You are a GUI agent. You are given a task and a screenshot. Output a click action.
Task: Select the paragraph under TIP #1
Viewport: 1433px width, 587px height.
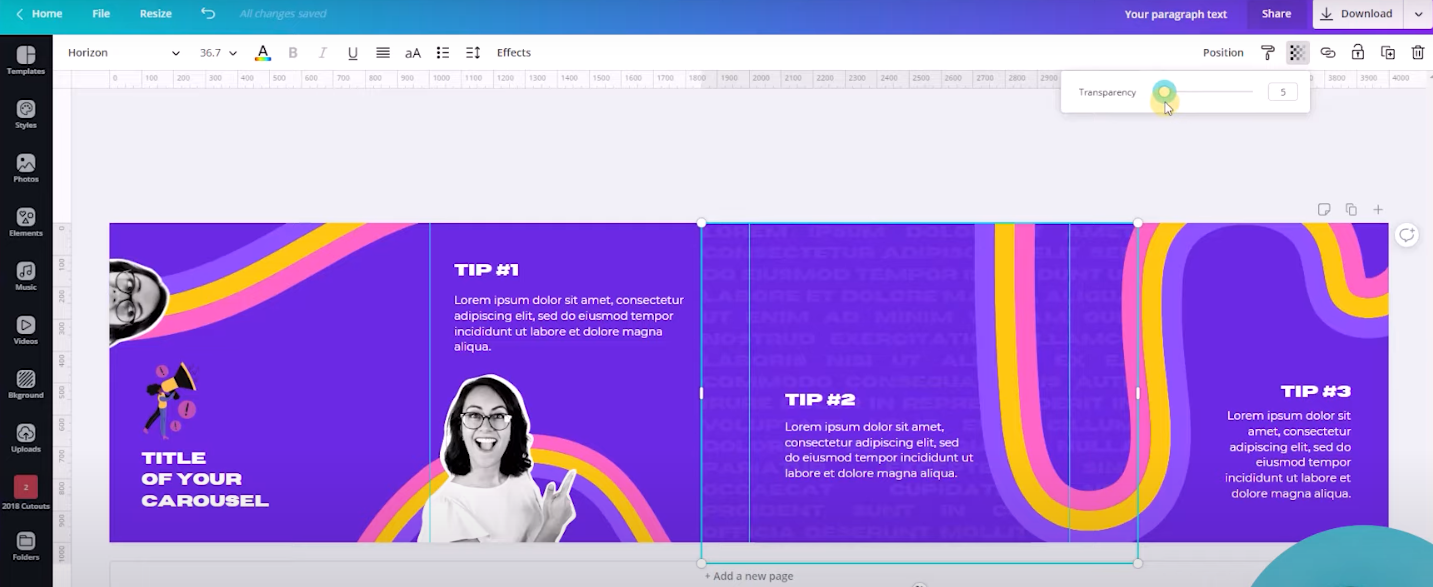point(569,323)
